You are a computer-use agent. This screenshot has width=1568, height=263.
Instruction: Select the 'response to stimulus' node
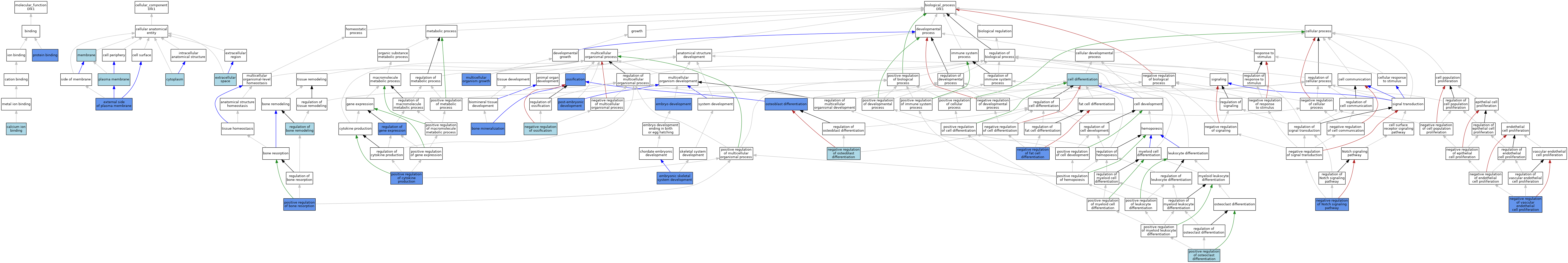tap(1264, 55)
